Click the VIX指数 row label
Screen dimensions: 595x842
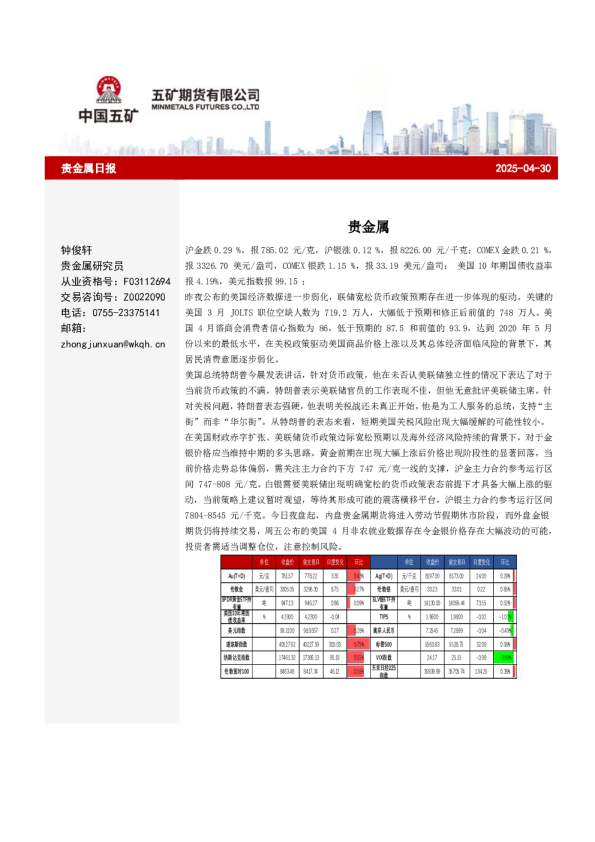384,657
